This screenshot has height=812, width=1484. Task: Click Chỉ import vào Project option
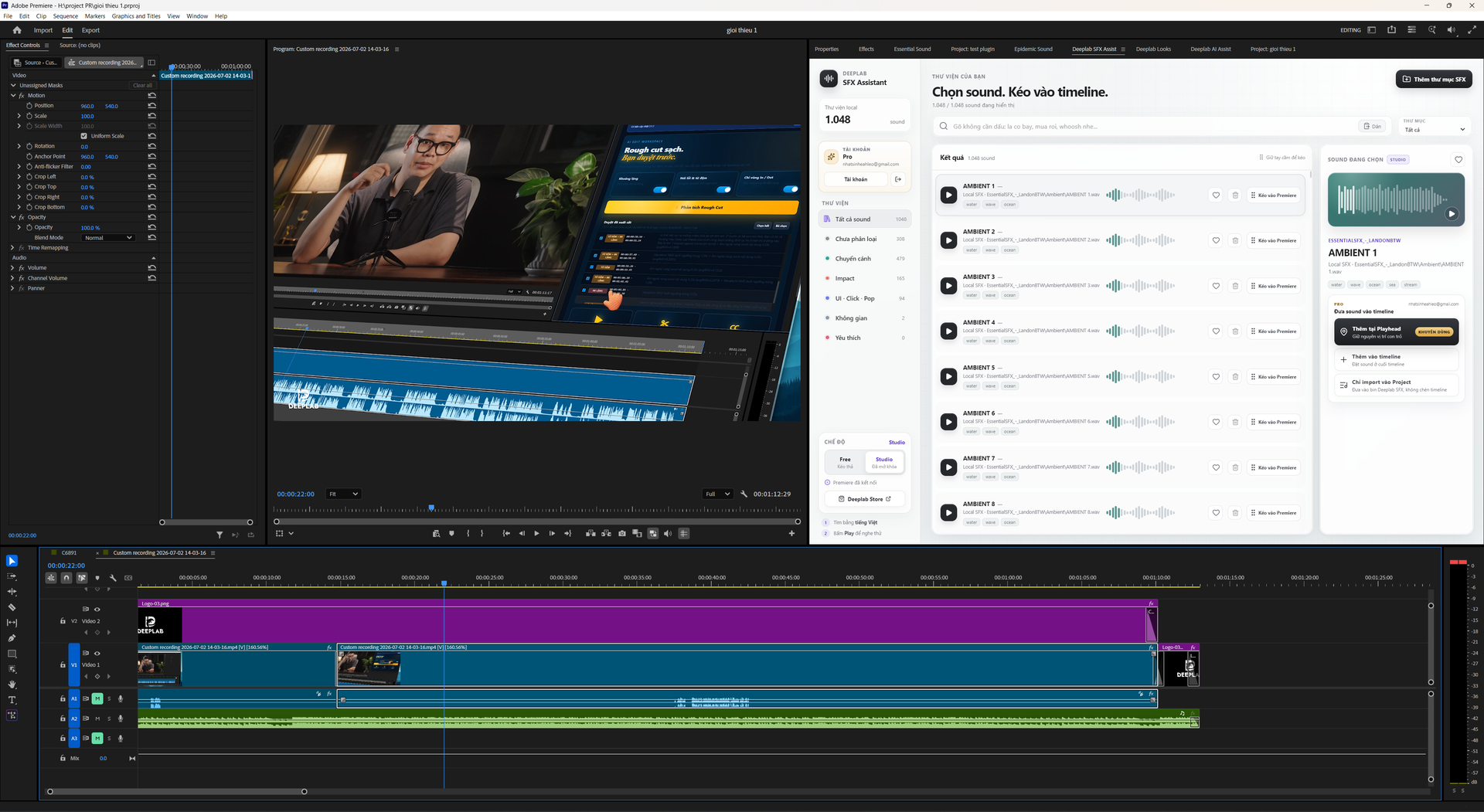(1396, 385)
